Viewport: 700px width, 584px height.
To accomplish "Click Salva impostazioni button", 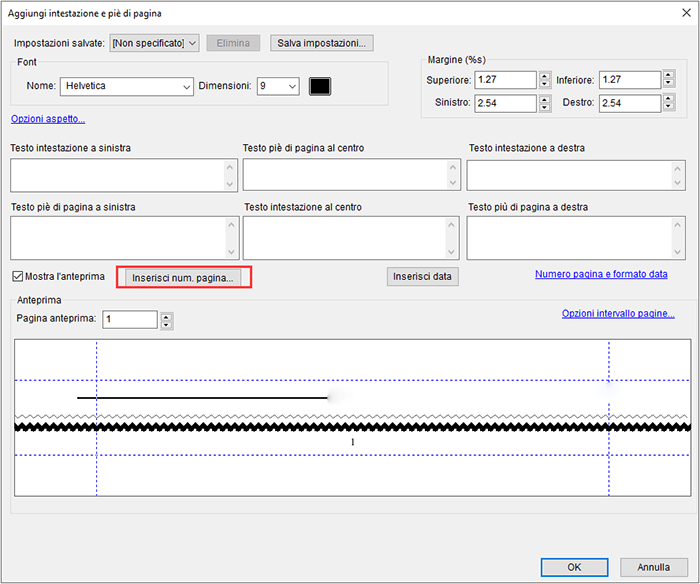I will (x=322, y=43).
